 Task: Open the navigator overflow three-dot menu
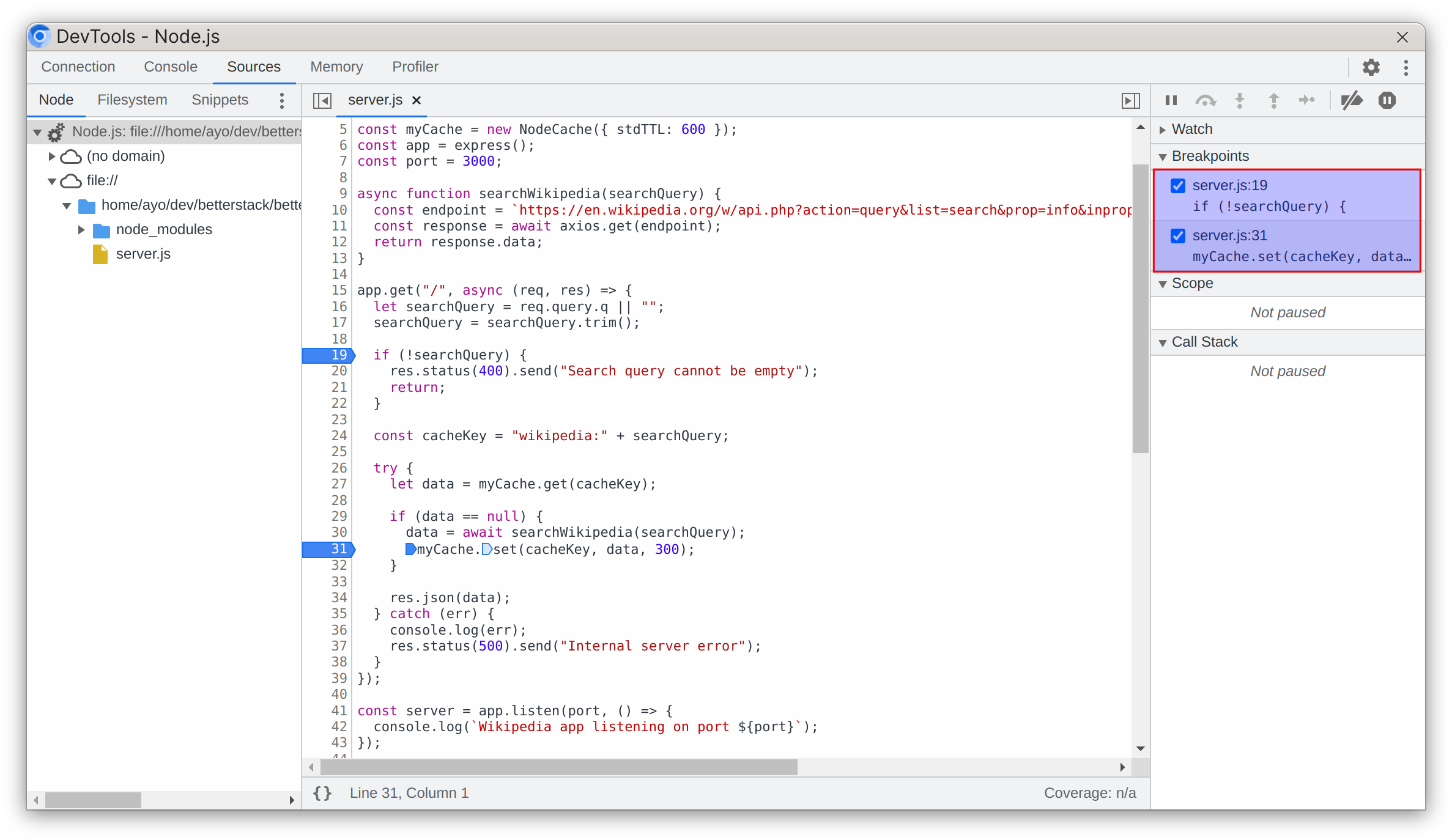pos(281,100)
